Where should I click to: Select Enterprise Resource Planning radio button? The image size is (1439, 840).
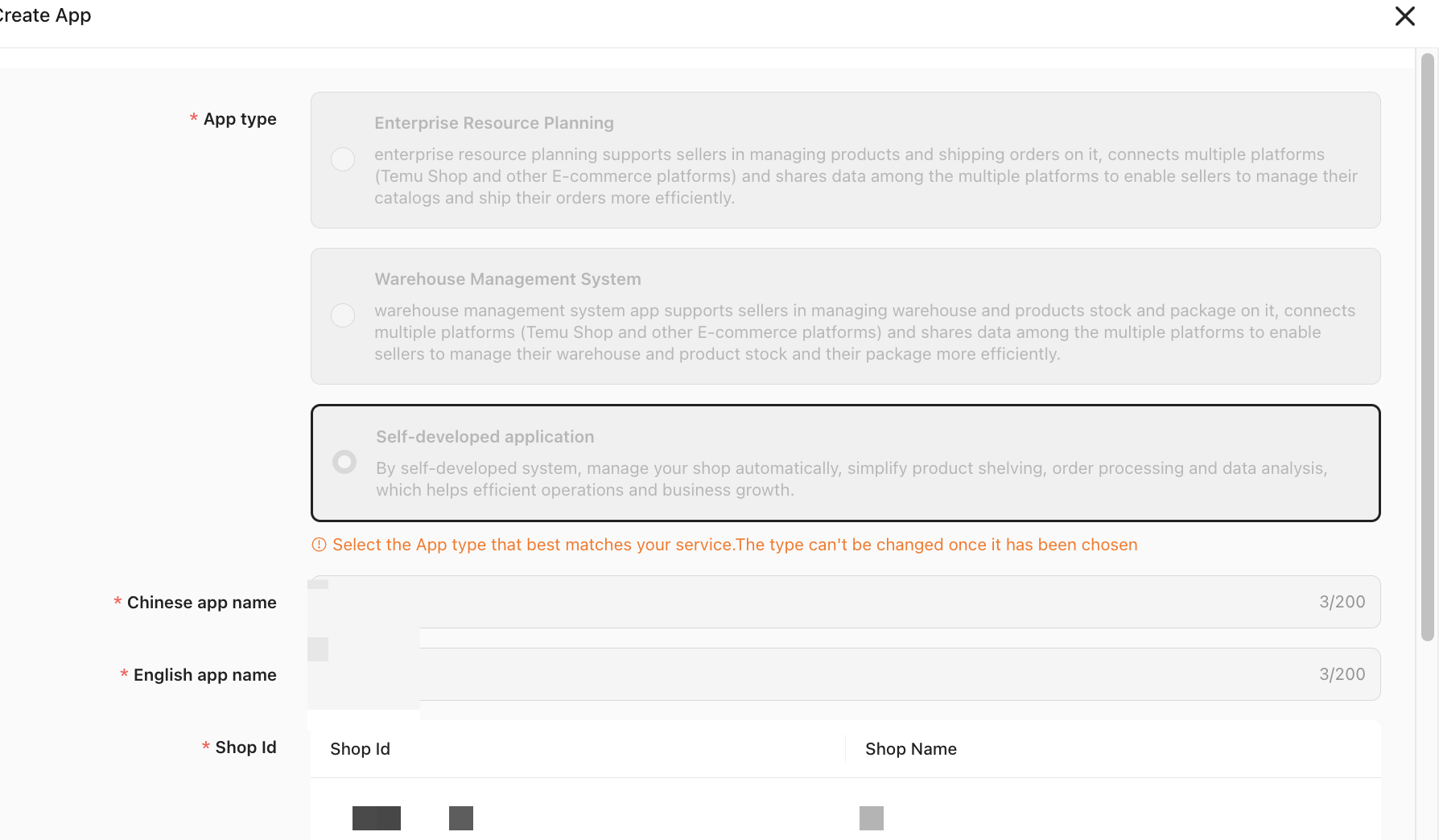343,159
